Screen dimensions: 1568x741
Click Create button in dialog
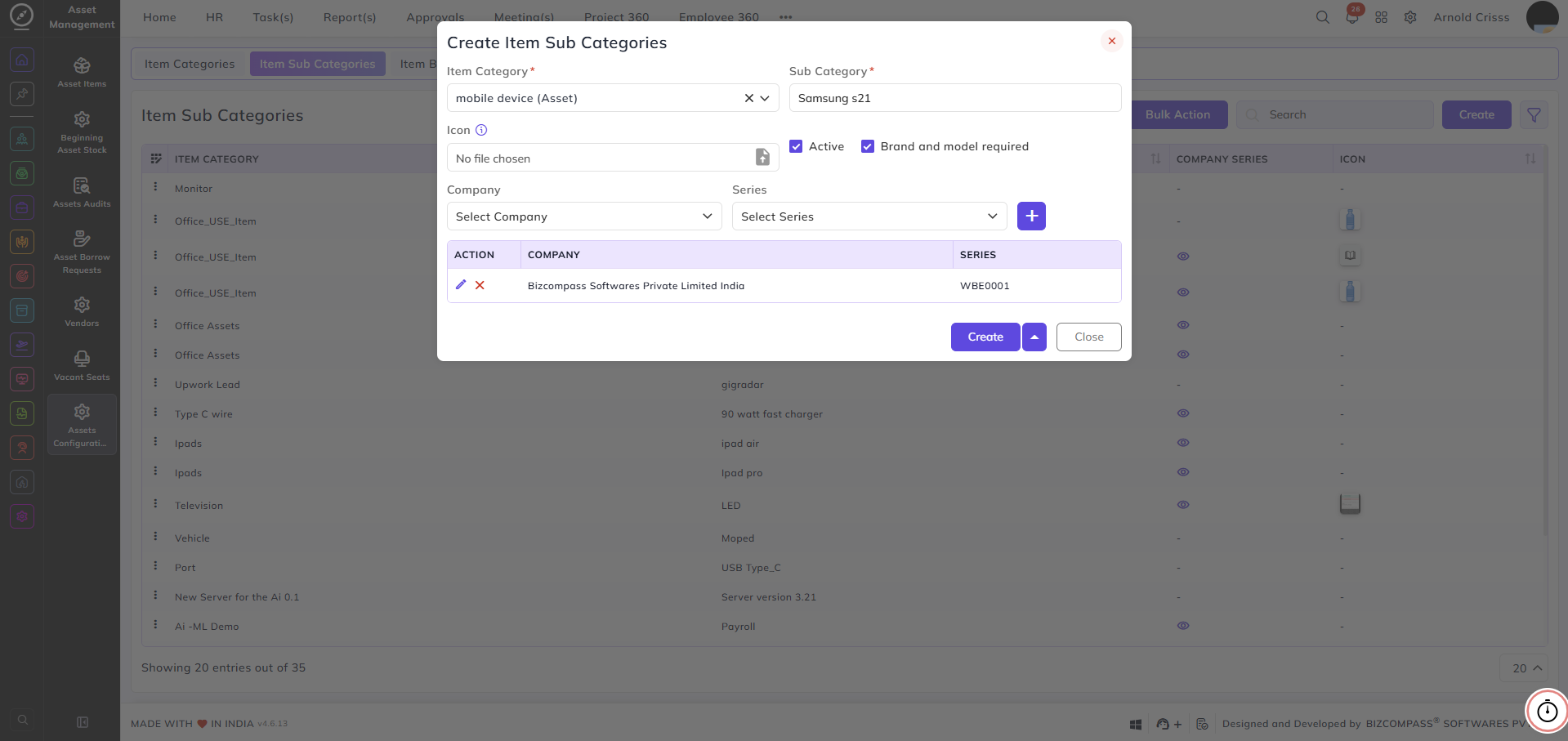pos(985,337)
